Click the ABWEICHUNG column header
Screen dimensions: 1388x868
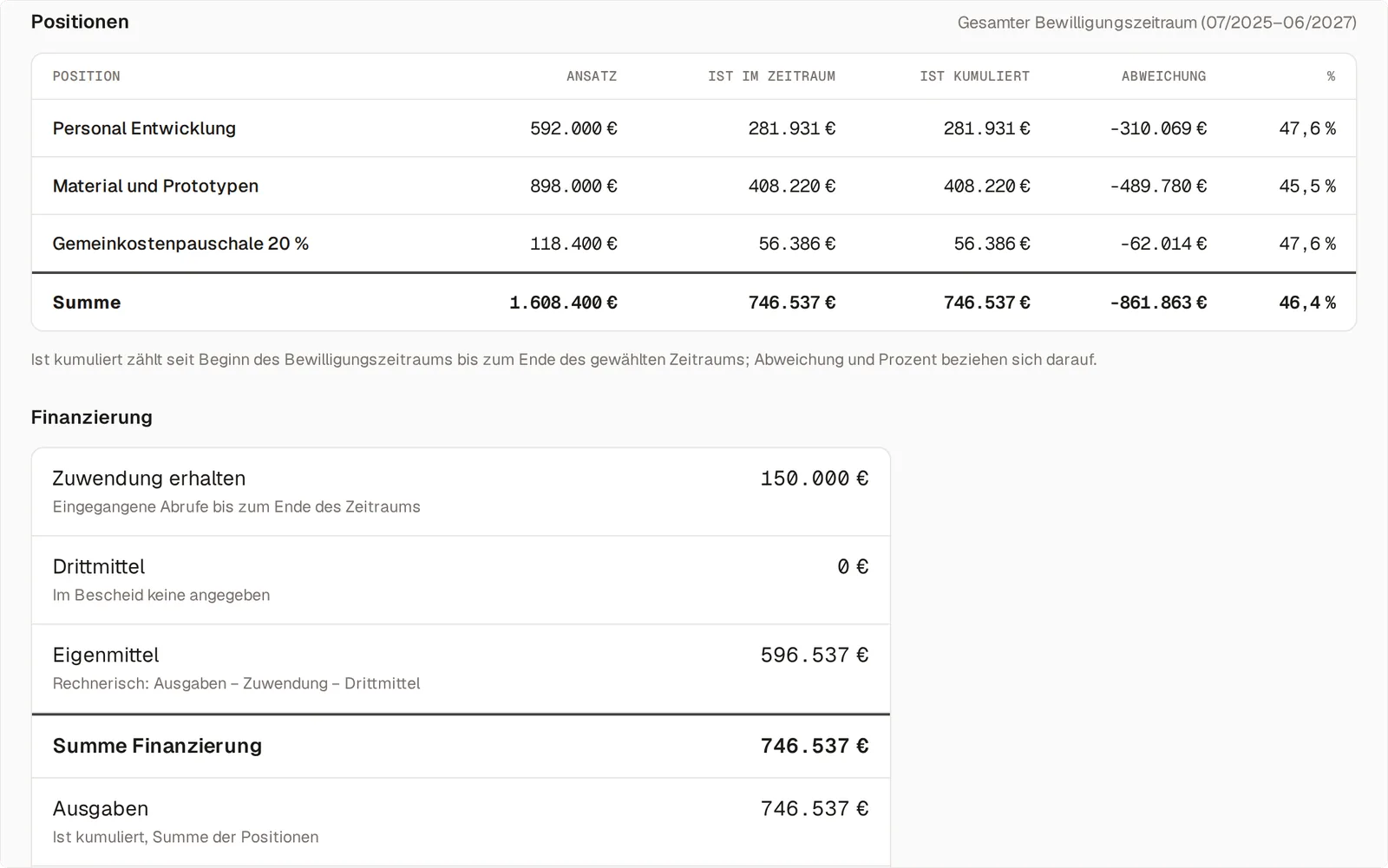[x=1163, y=76]
